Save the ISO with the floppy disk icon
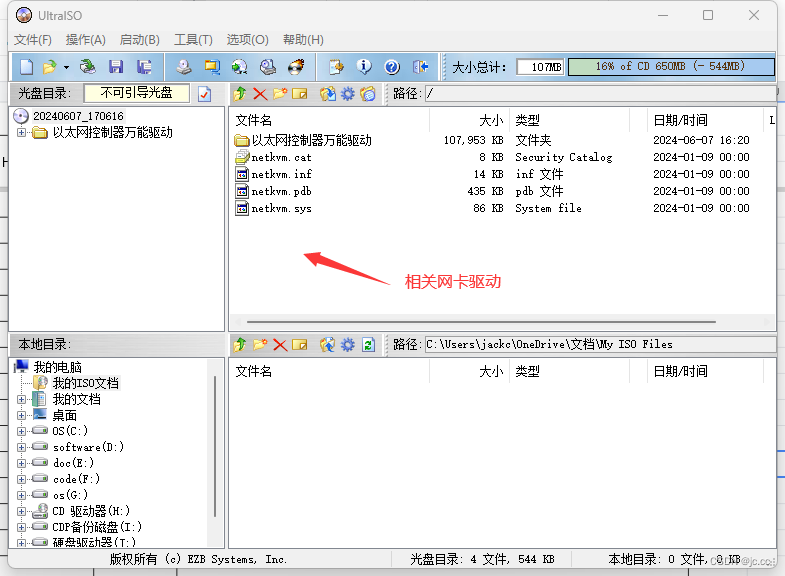The width and height of the screenshot is (785, 576). tap(116, 67)
